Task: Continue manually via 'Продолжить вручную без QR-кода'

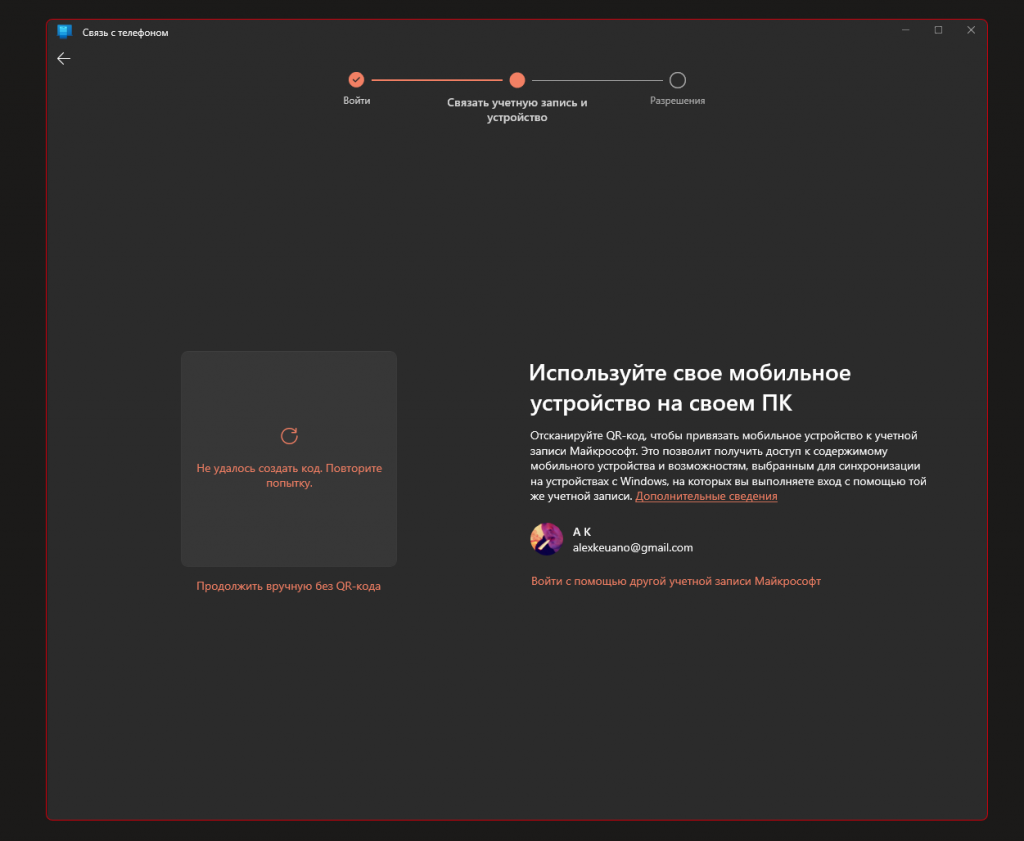Action: click(x=289, y=586)
